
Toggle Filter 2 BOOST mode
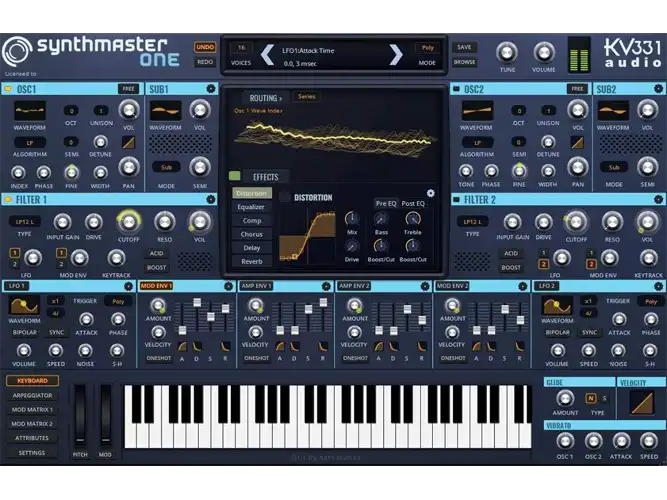pos(511,268)
